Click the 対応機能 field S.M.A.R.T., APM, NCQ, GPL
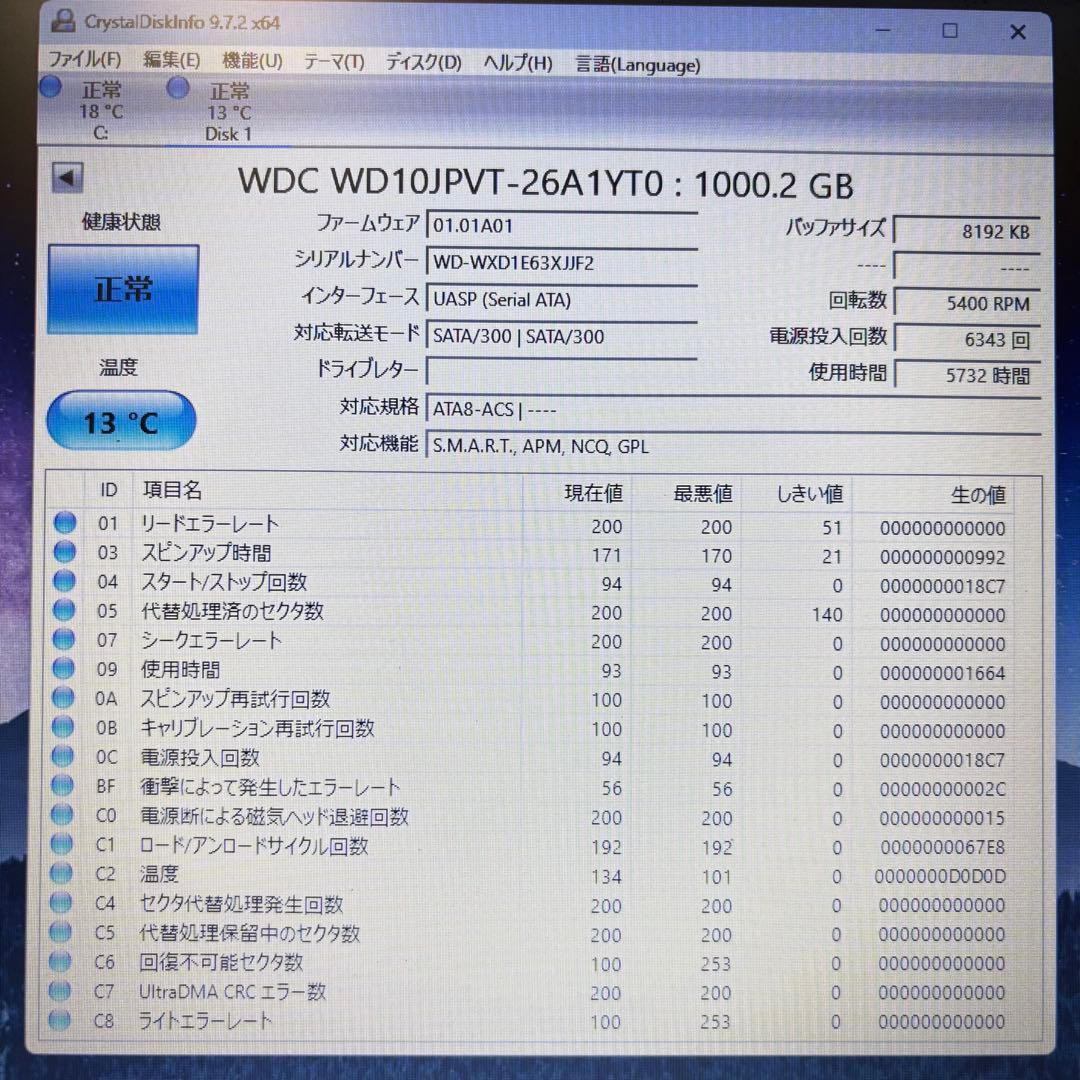This screenshot has width=1080, height=1080. (x=734, y=446)
